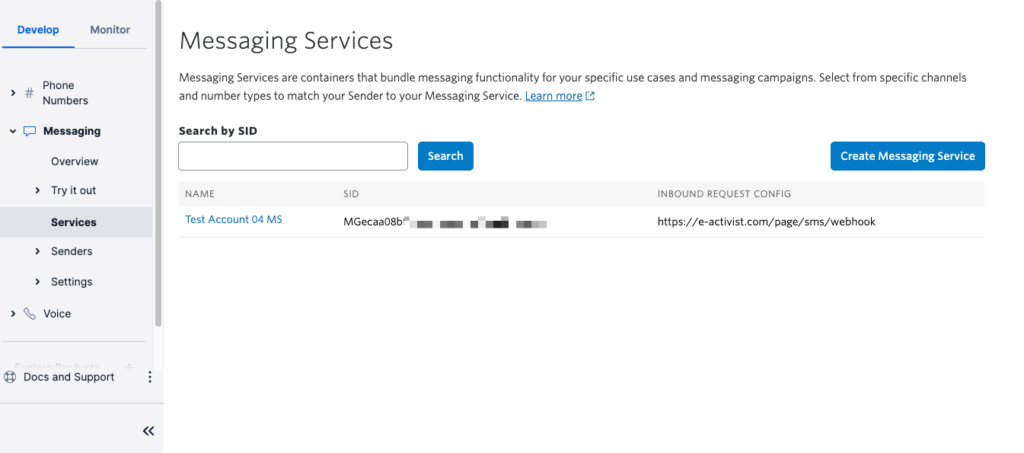
Task: Collapse the Messaging section chevron
Action: pos(12,131)
